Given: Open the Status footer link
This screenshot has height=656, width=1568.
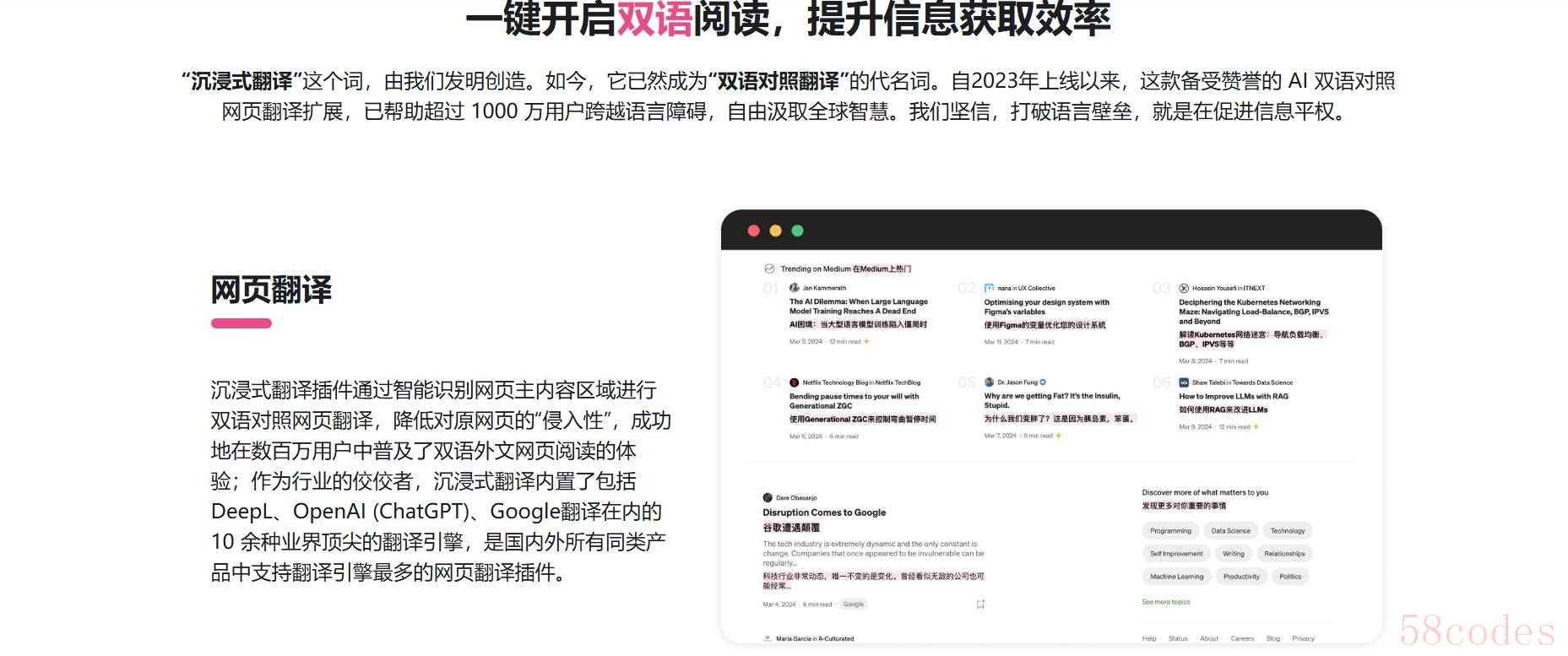Looking at the screenshot, I should [1178, 638].
